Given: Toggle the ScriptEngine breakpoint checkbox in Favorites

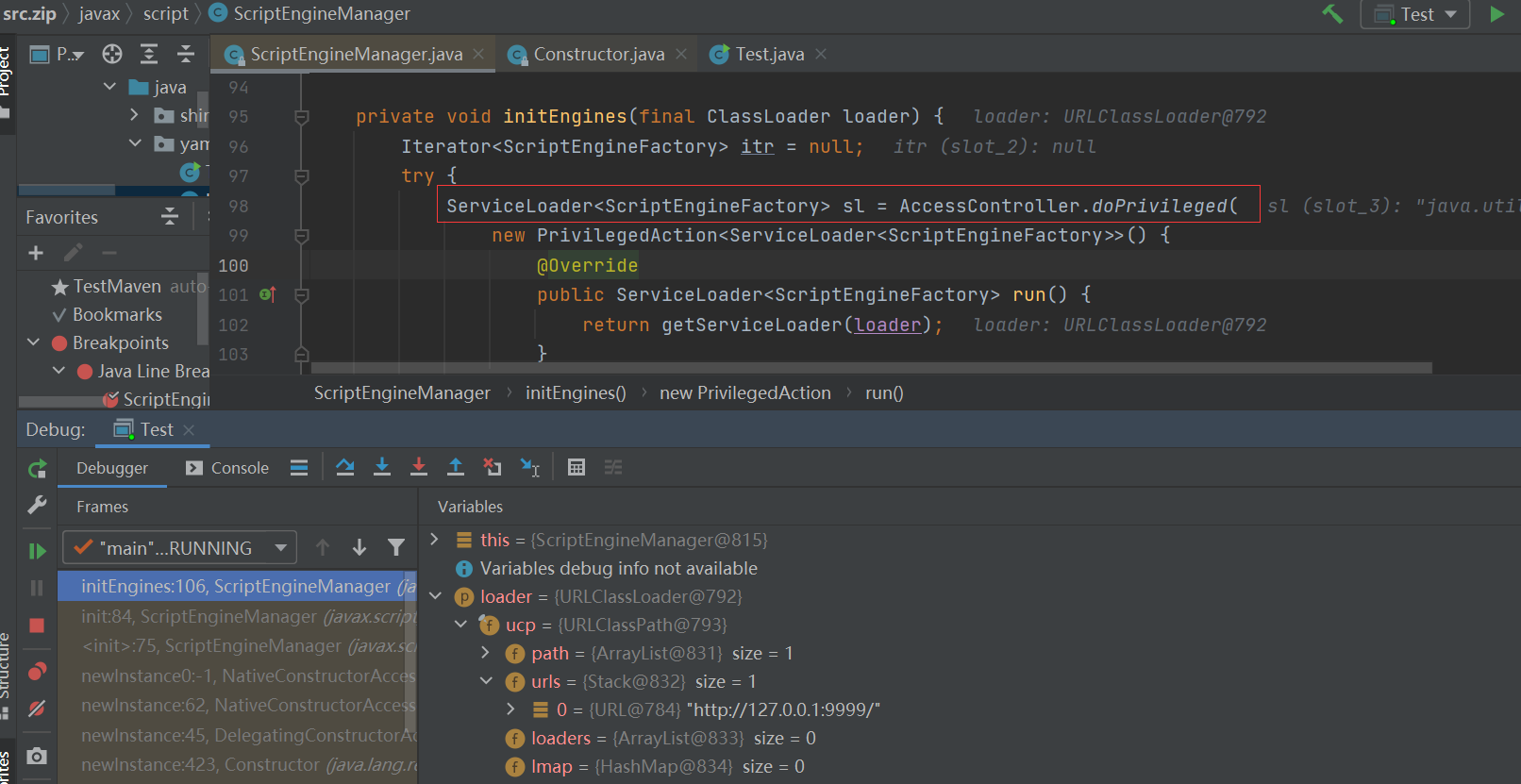Looking at the screenshot, I should [x=110, y=399].
